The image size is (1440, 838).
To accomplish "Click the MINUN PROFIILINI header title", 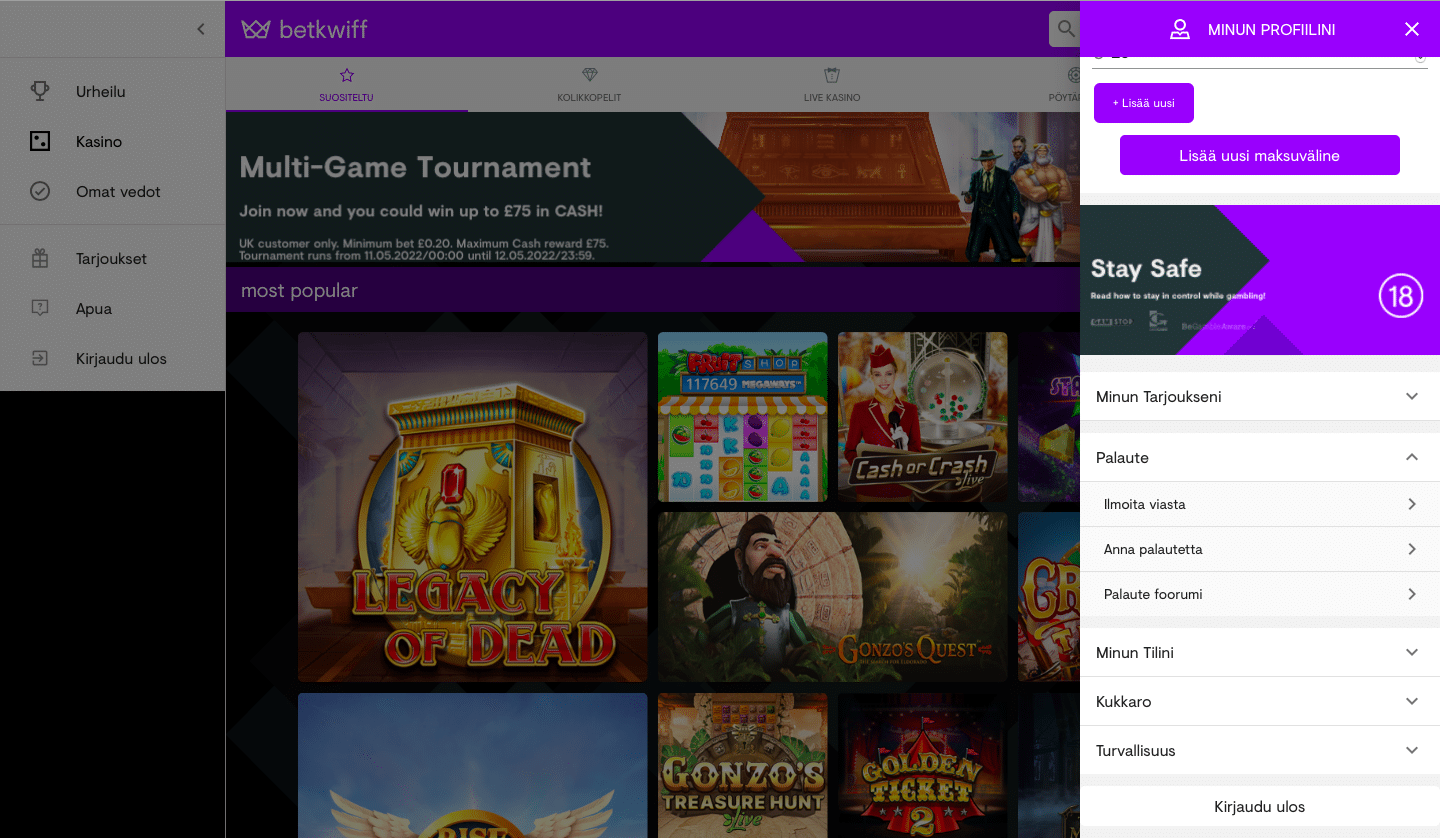I will tap(1272, 29).
